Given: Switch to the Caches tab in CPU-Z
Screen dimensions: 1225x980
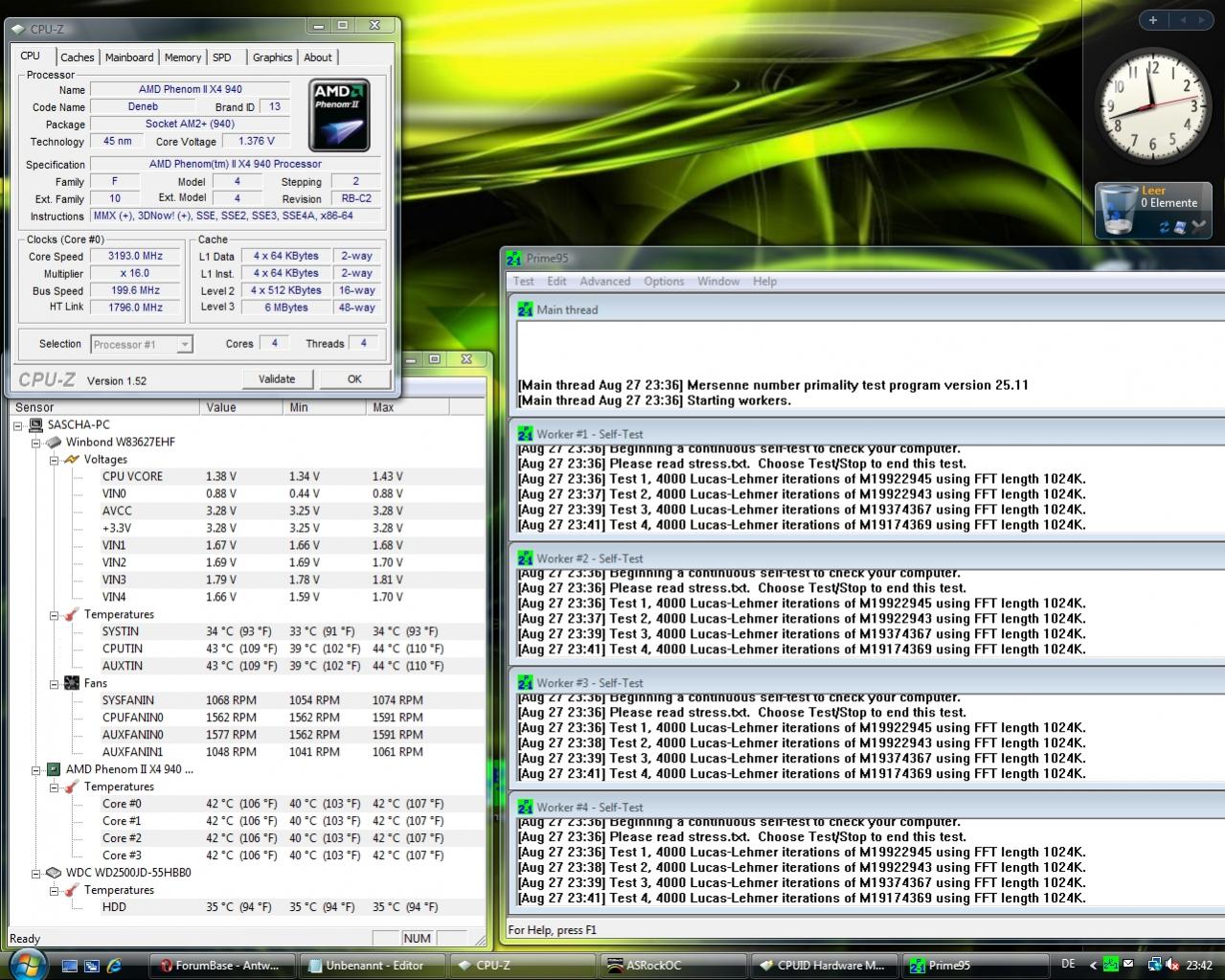Looking at the screenshot, I should [x=78, y=57].
